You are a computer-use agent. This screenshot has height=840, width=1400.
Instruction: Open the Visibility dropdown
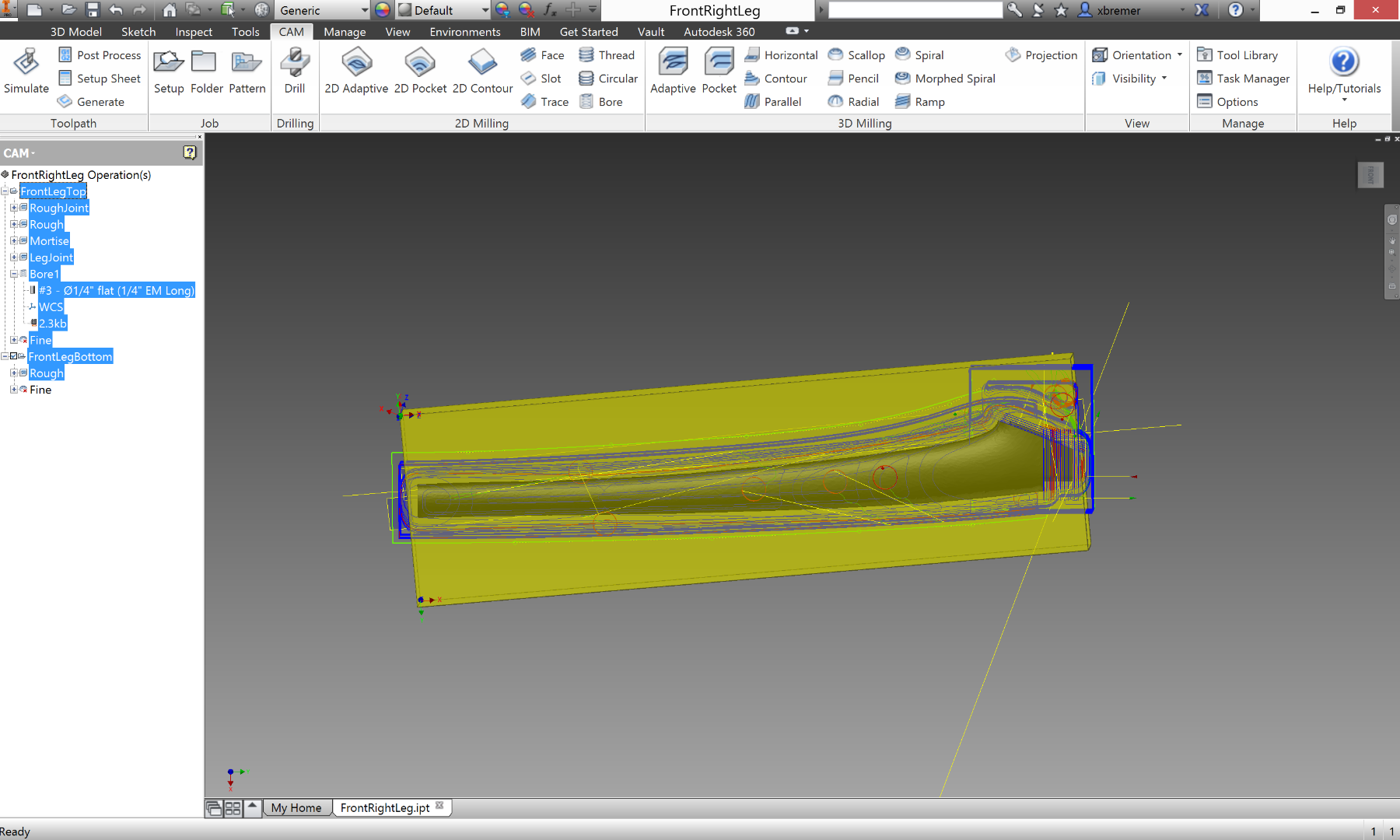point(1129,79)
